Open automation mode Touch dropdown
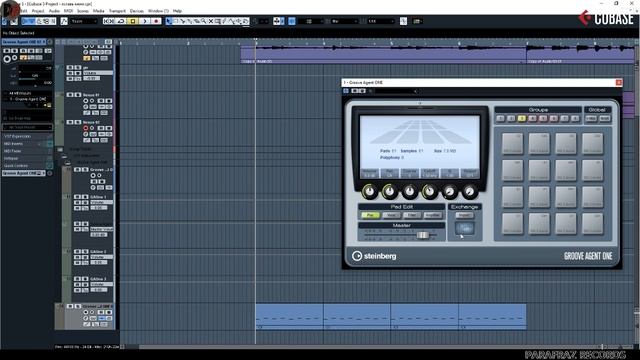Screen dimensions: 640x360 pos(84,21)
